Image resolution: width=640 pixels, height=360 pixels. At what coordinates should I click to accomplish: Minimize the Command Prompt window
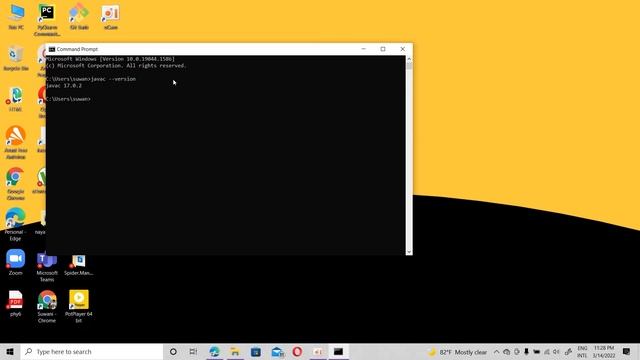[x=363, y=49]
